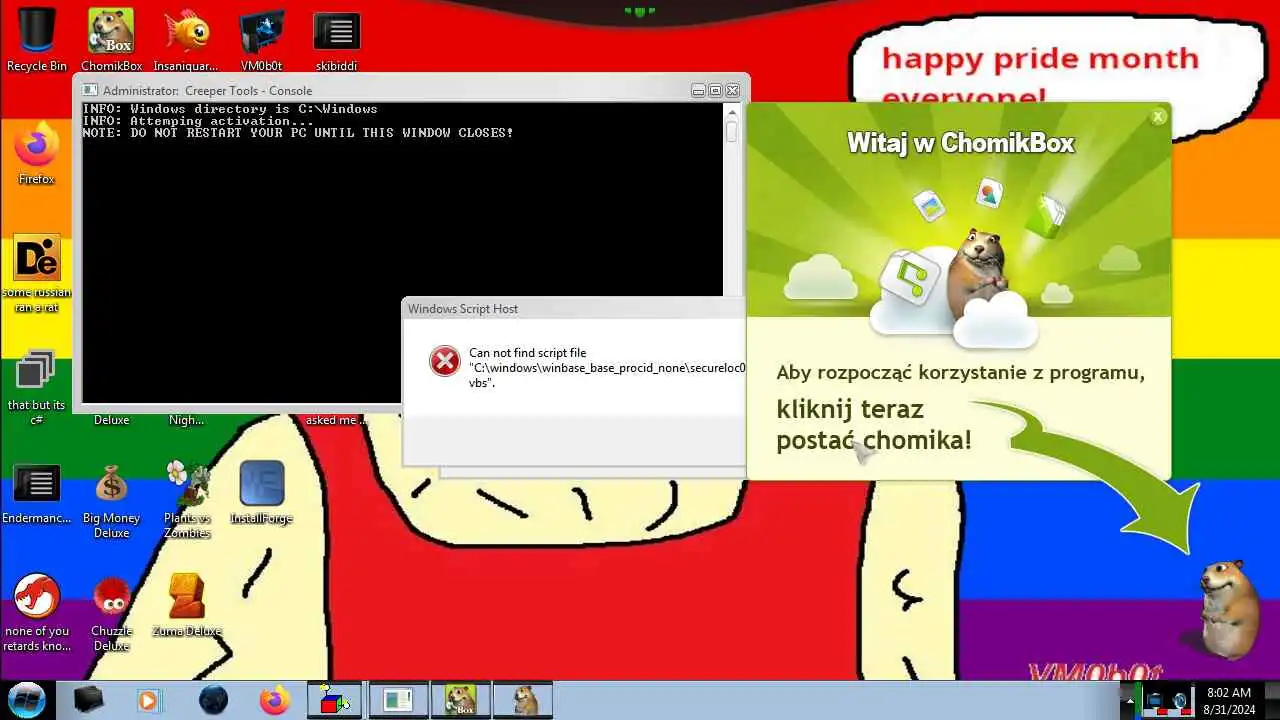
Task: Select the 'some russian ran a rat' De icon
Action: pyautogui.click(x=37, y=273)
